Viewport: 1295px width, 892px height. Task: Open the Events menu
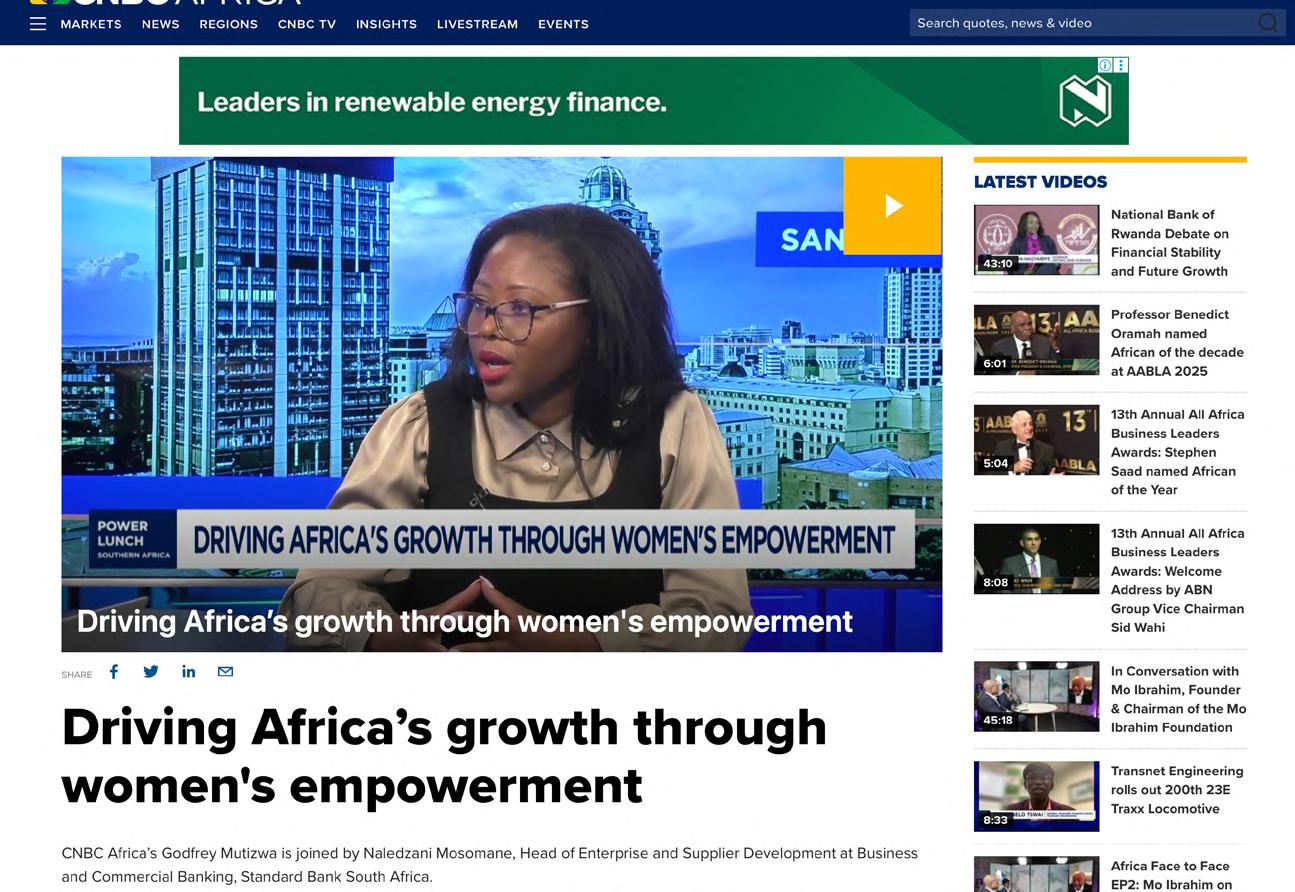pos(563,24)
